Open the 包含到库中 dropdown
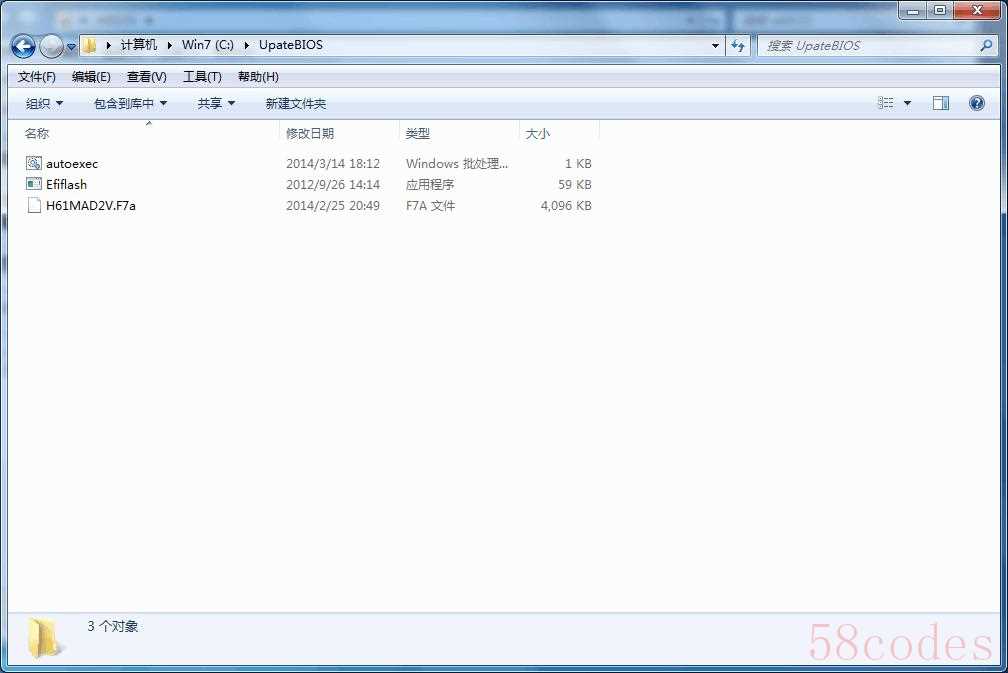This screenshot has width=1008, height=673. pos(130,103)
